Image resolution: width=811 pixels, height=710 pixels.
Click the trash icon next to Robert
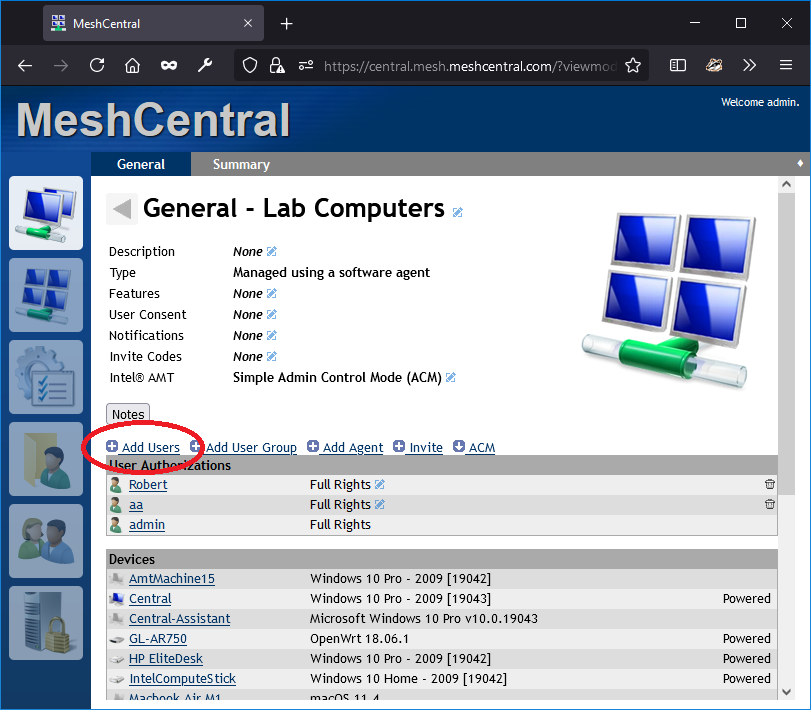click(x=769, y=483)
